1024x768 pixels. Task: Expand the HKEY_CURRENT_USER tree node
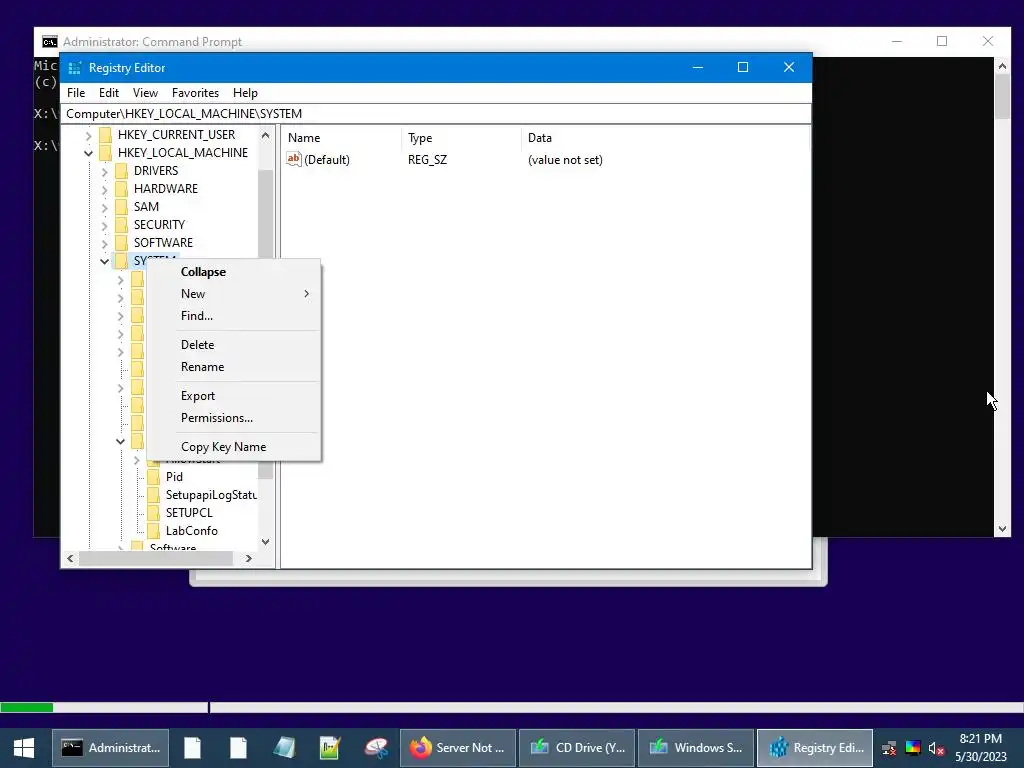[x=88, y=135]
